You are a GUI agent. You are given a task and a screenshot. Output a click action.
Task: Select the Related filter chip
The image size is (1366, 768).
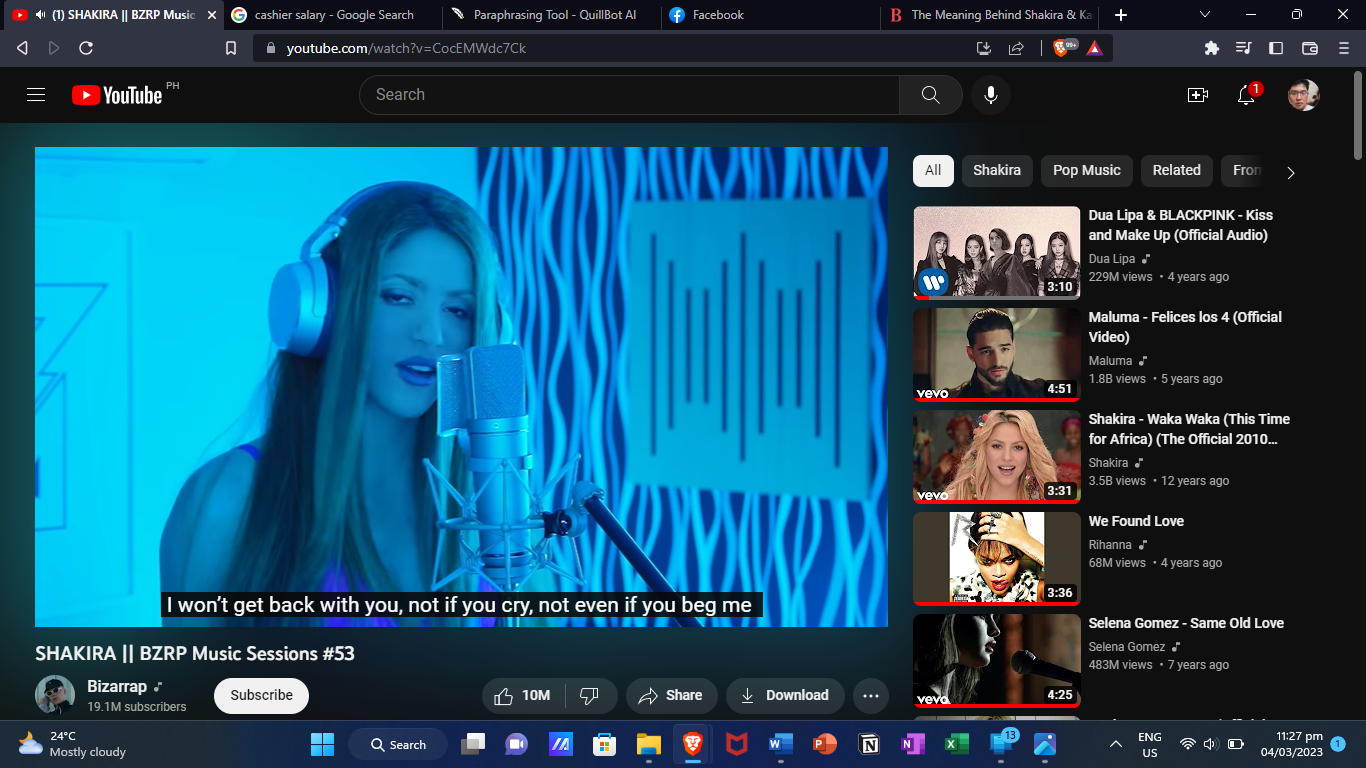pos(1177,170)
